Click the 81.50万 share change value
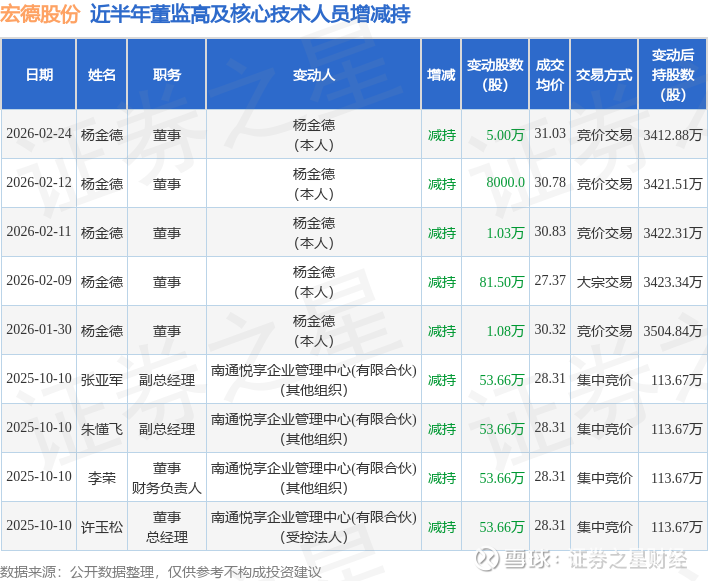Viewport: 708px width, 581px height. point(501,282)
